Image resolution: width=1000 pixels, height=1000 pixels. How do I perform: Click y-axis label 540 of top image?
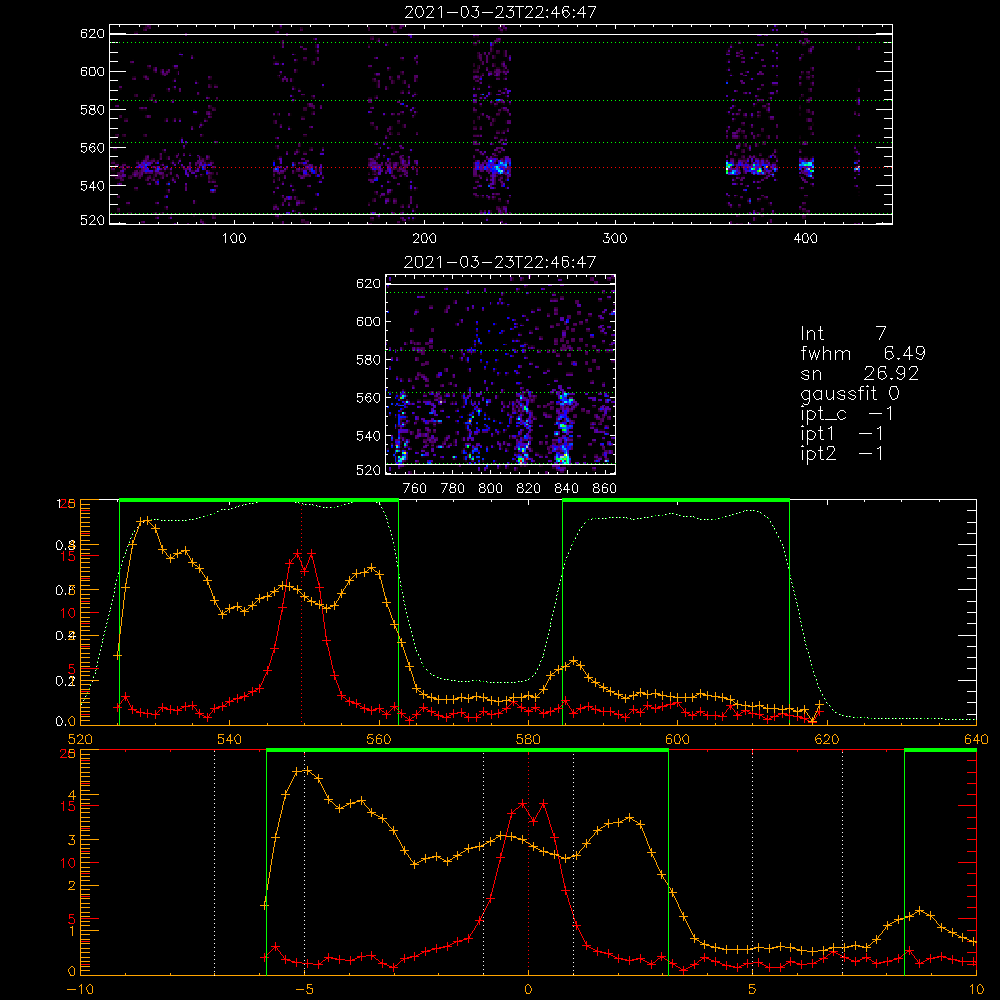click(x=92, y=186)
